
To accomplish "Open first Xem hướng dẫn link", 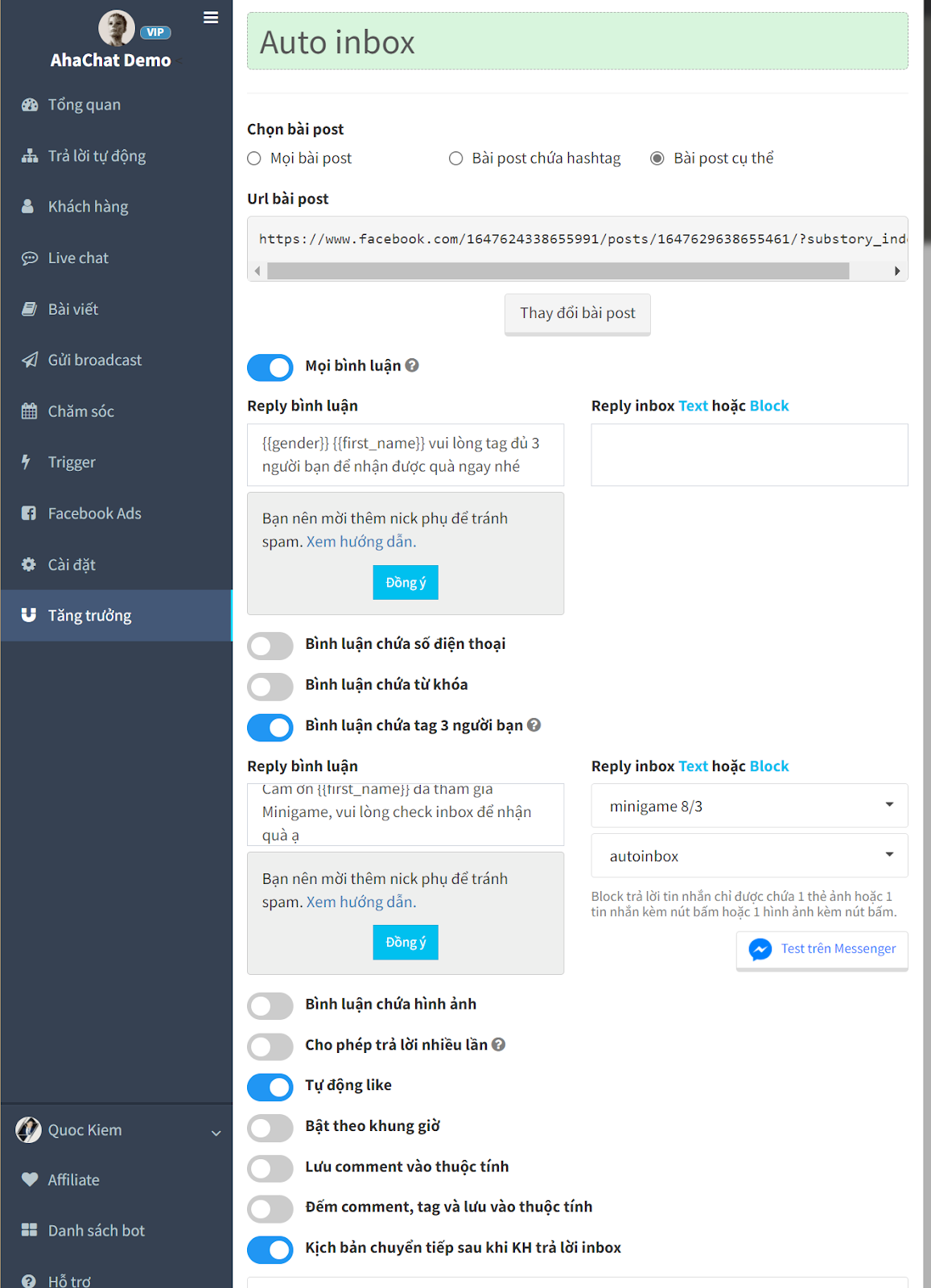I will click(x=361, y=542).
